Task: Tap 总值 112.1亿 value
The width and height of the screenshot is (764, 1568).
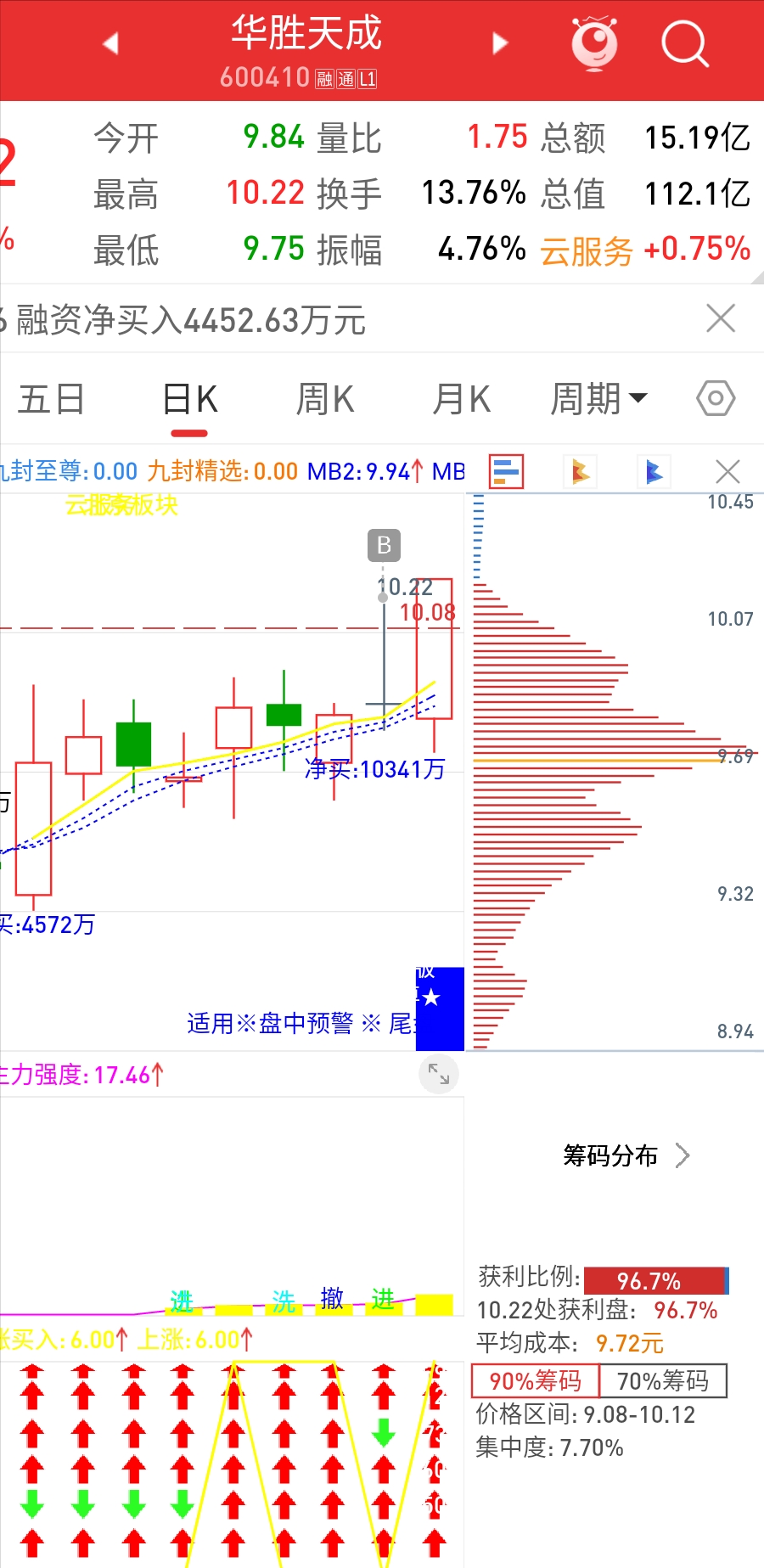Action: [x=698, y=194]
